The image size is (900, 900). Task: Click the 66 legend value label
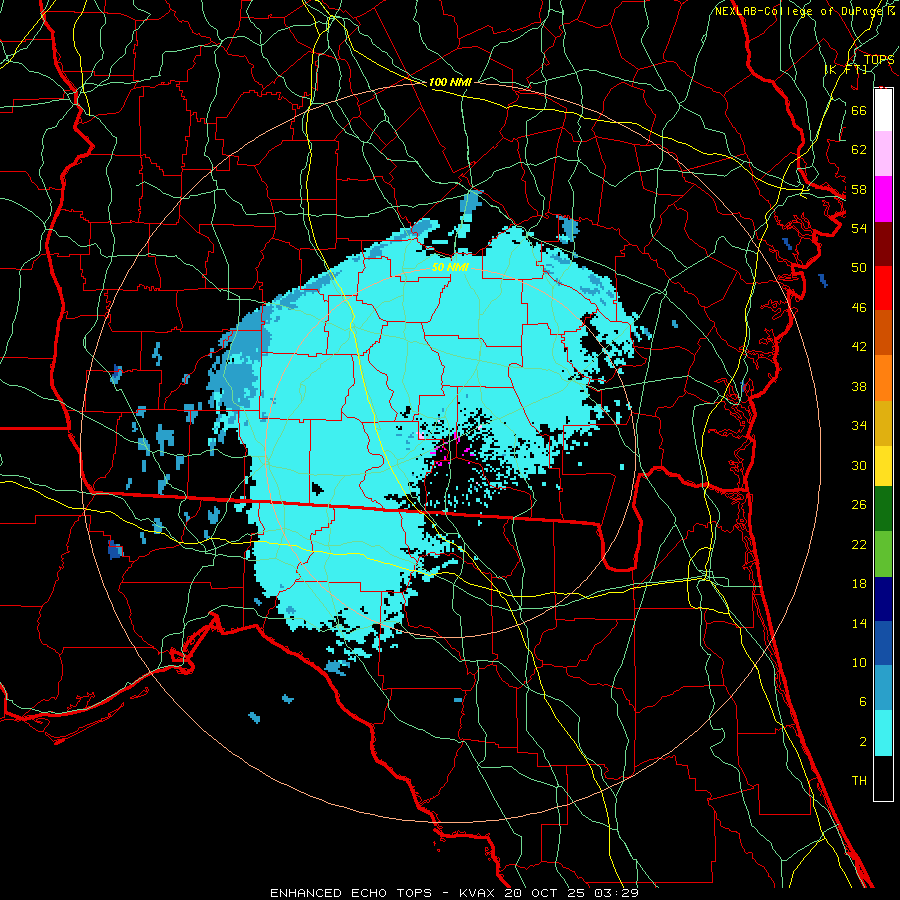pos(859,110)
